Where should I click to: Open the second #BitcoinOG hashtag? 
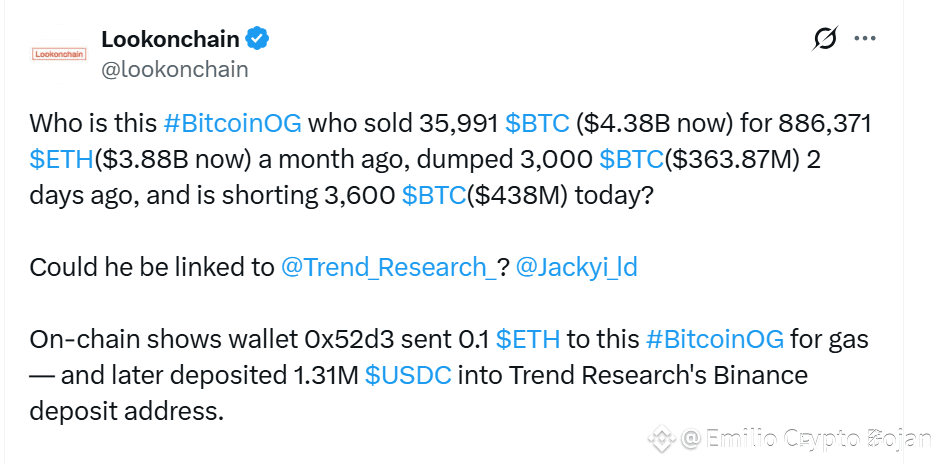coord(715,340)
